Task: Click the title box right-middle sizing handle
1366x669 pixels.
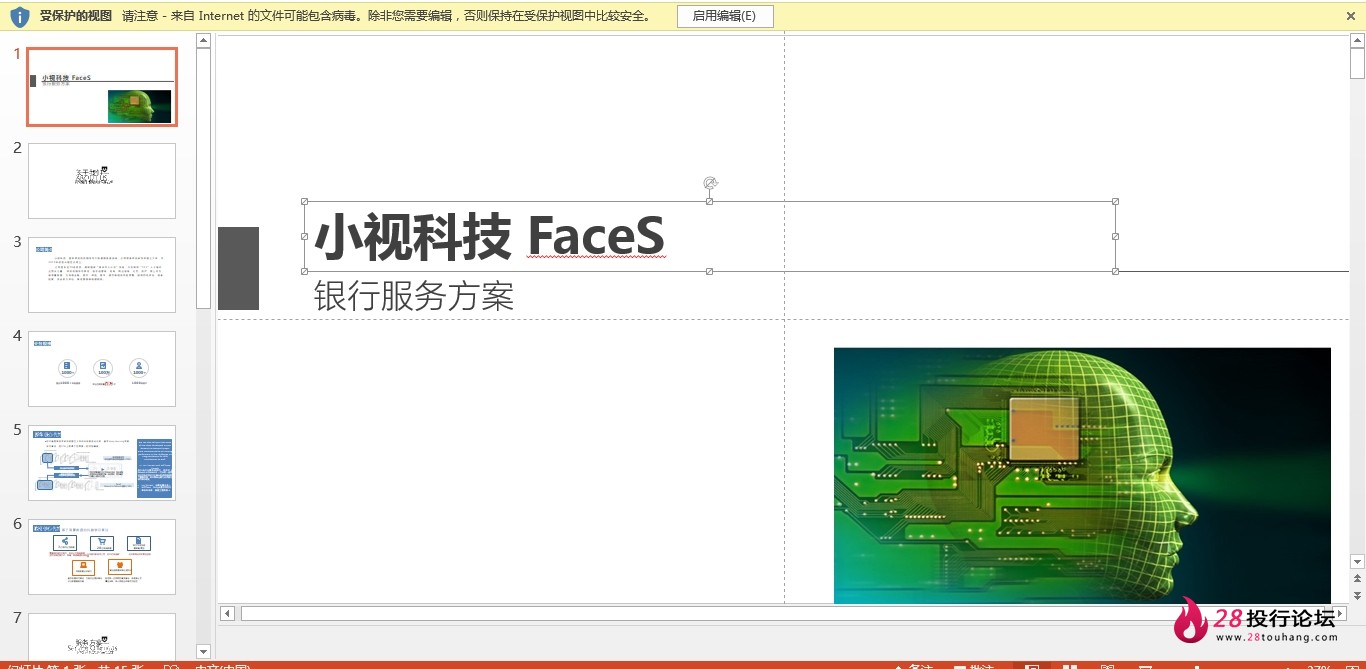Action: tap(1115, 236)
